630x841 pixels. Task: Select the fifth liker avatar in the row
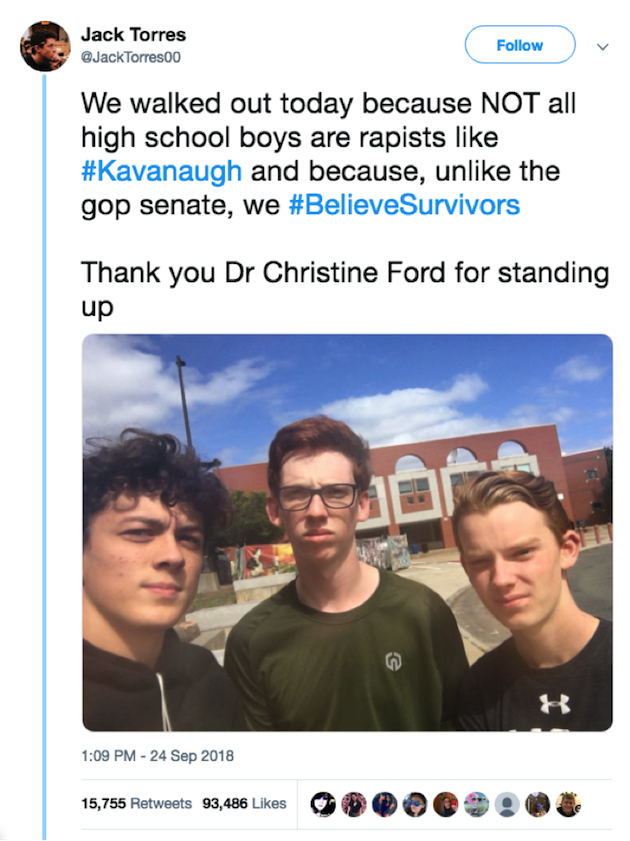446,804
